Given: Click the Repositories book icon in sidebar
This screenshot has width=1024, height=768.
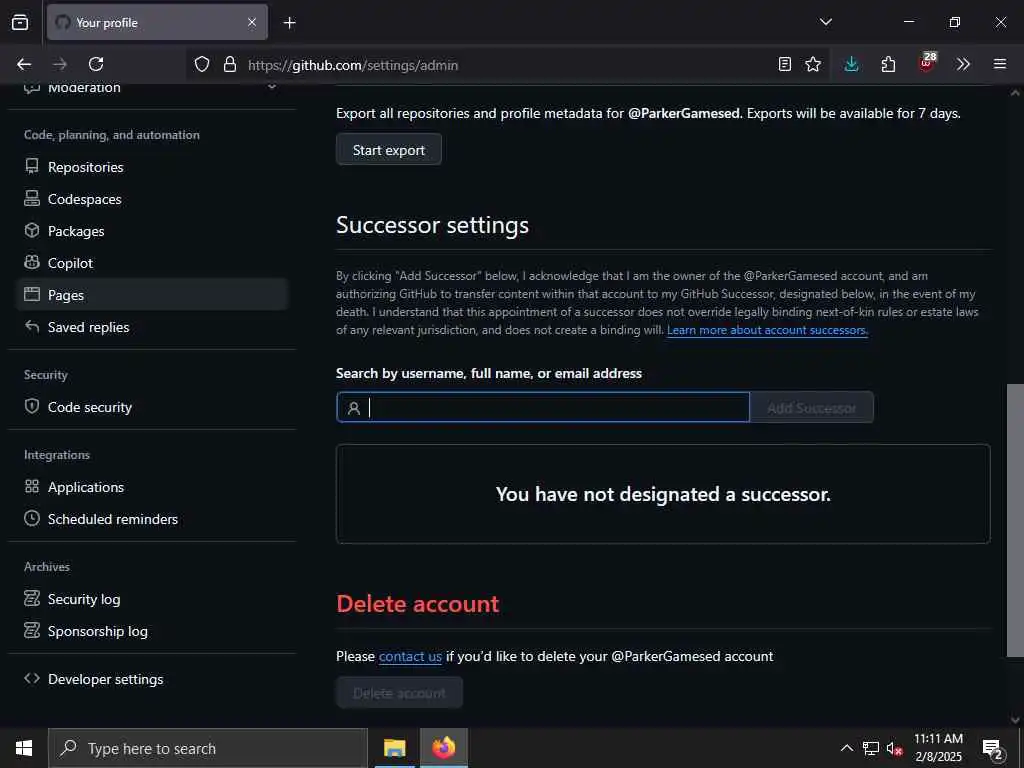Looking at the screenshot, I should pyautogui.click(x=31, y=167).
